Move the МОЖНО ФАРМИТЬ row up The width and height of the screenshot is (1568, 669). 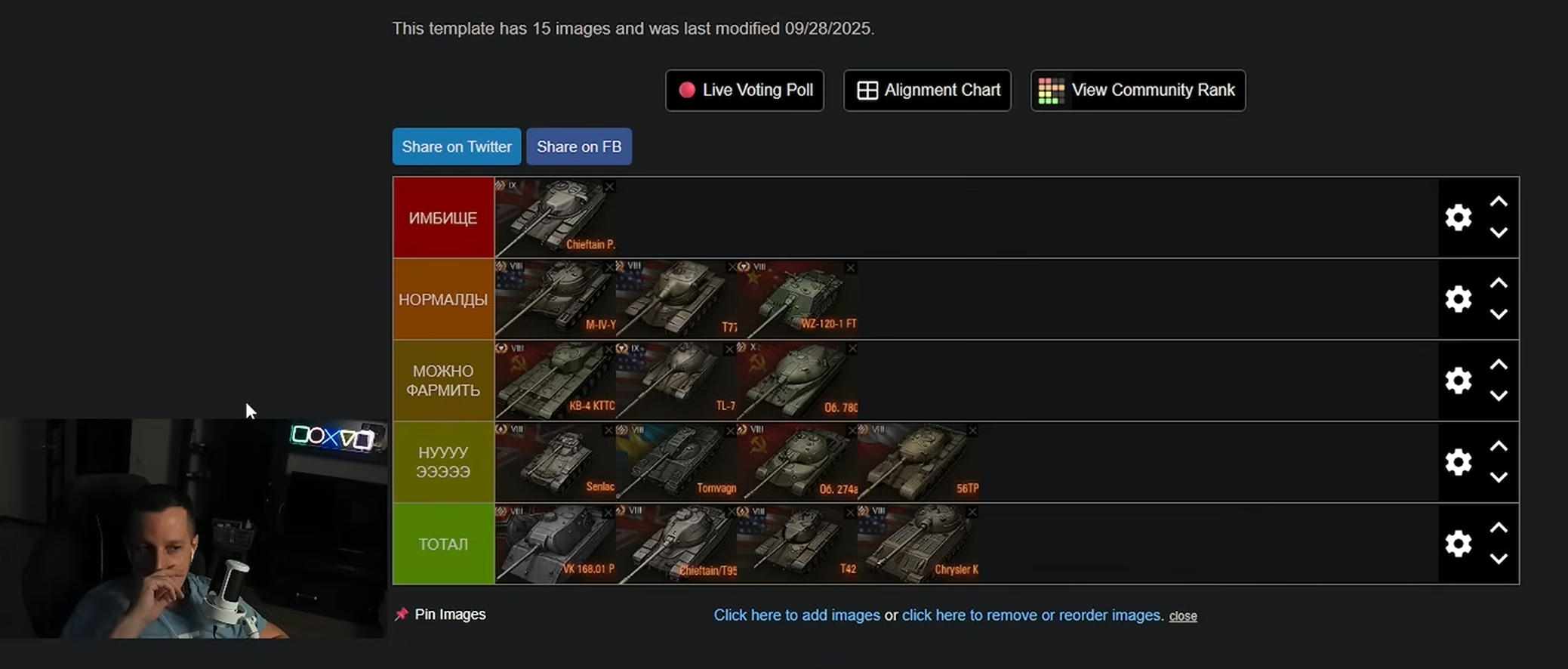tap(1499, 365)
